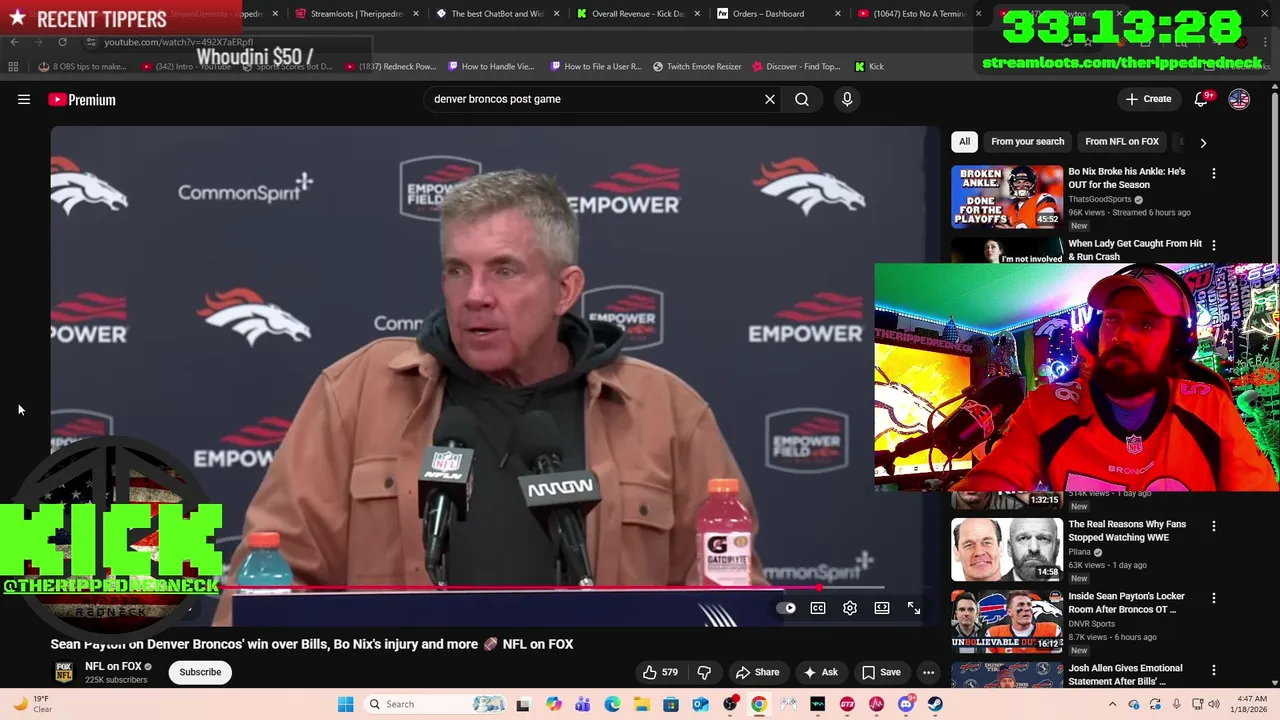Save the video to a playlist
The image size is (1280, 720).
pyautogui.click(x=881, y=672)
